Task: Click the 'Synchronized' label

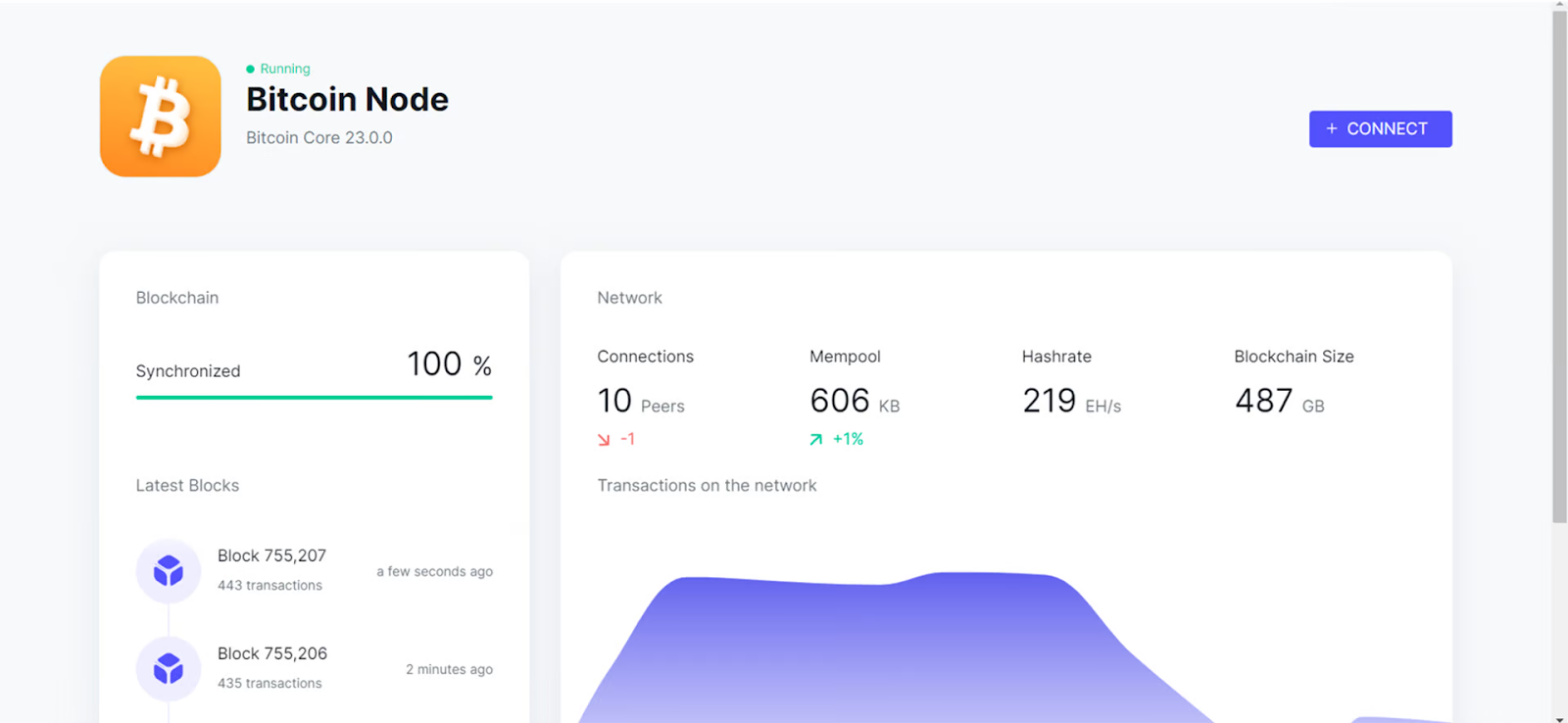Action: [188, 371]
